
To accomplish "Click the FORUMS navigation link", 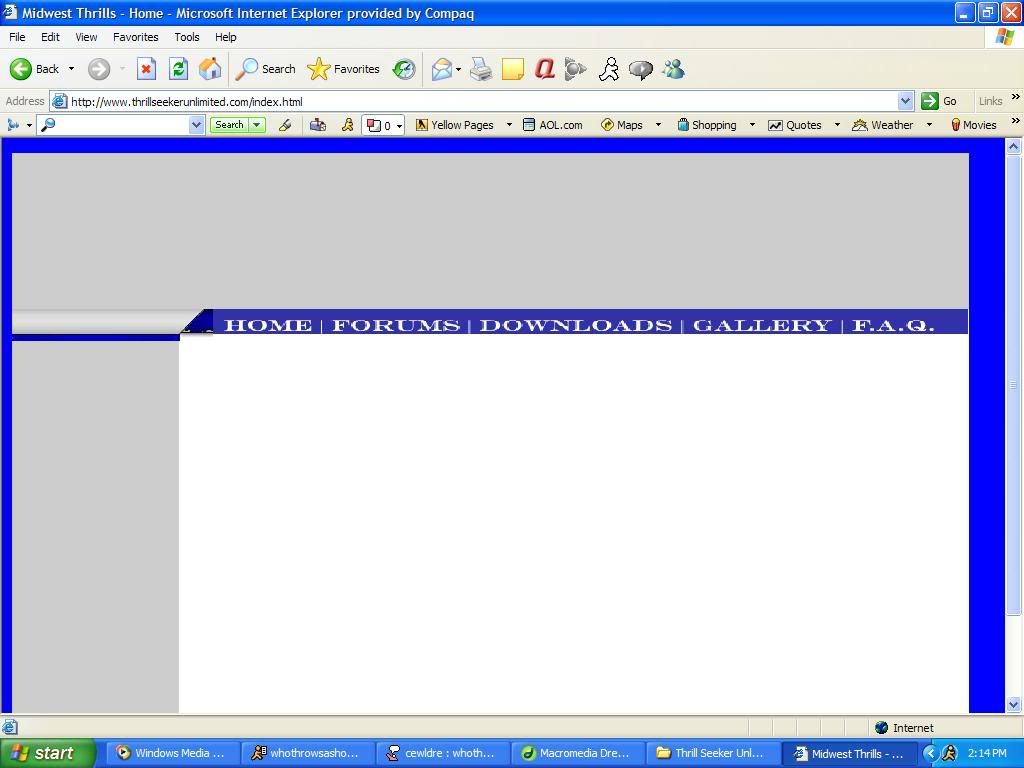I will pos(395,325).
